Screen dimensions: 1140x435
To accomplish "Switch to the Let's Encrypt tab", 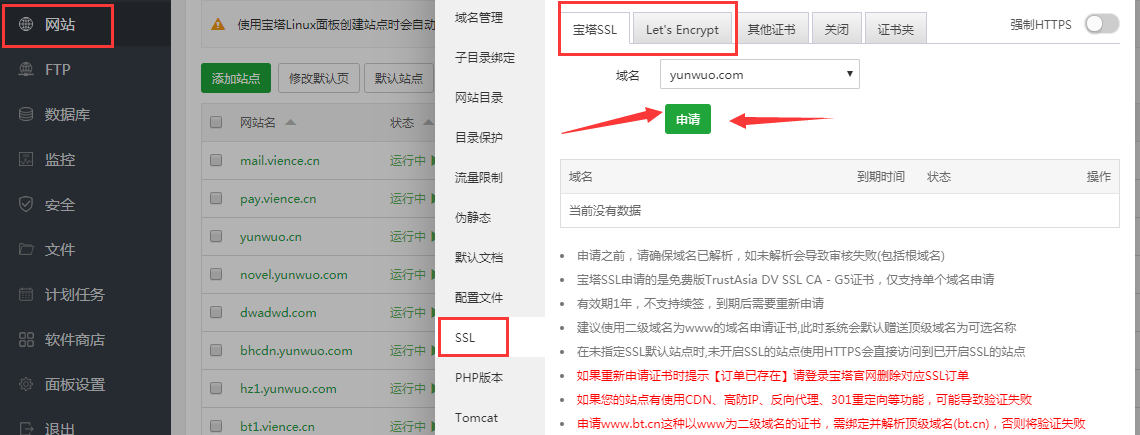I will click(x=682, y=29).
